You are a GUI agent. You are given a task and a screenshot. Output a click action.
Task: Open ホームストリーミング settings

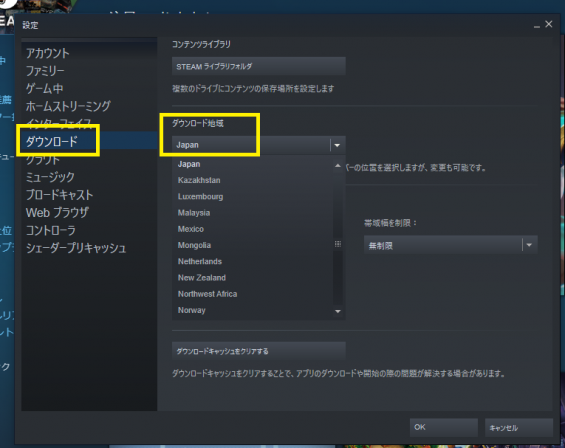(x=68, y=106)
